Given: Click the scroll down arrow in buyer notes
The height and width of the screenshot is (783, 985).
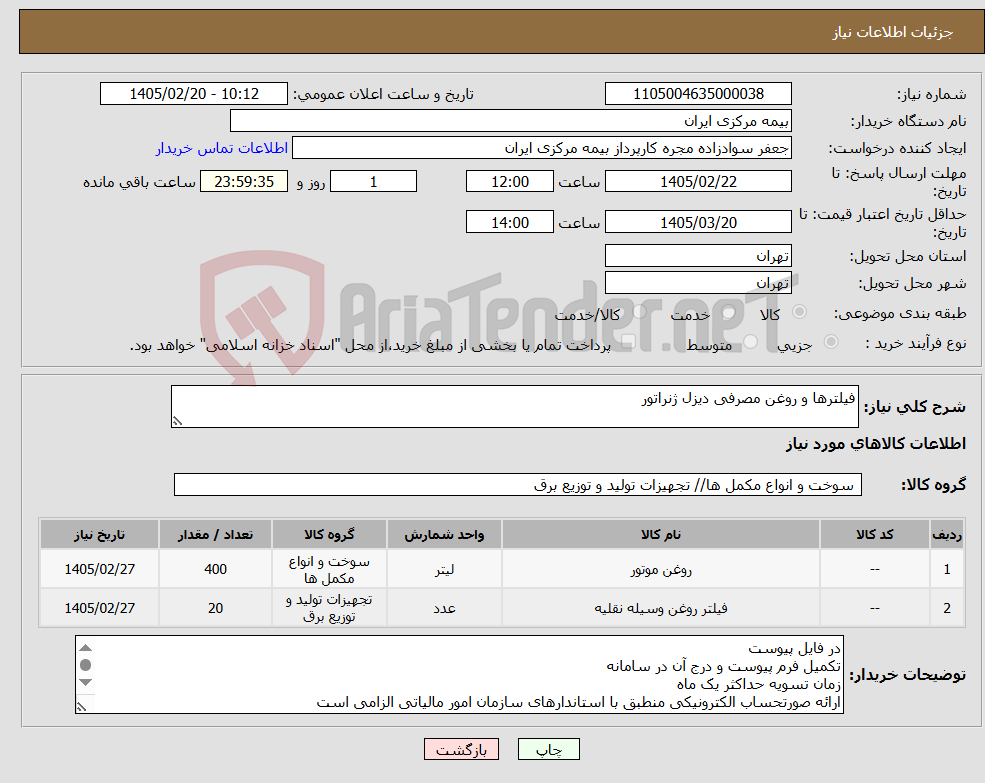Looking at the screenshot, I should (x=86, y=682).
